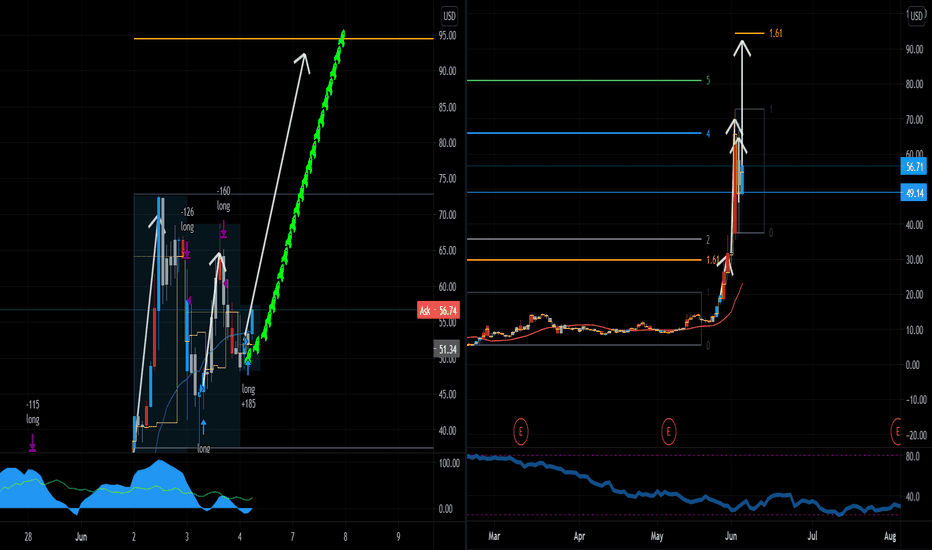
Task: Click the Apr label on the right time axis
Action: [579, 536]
